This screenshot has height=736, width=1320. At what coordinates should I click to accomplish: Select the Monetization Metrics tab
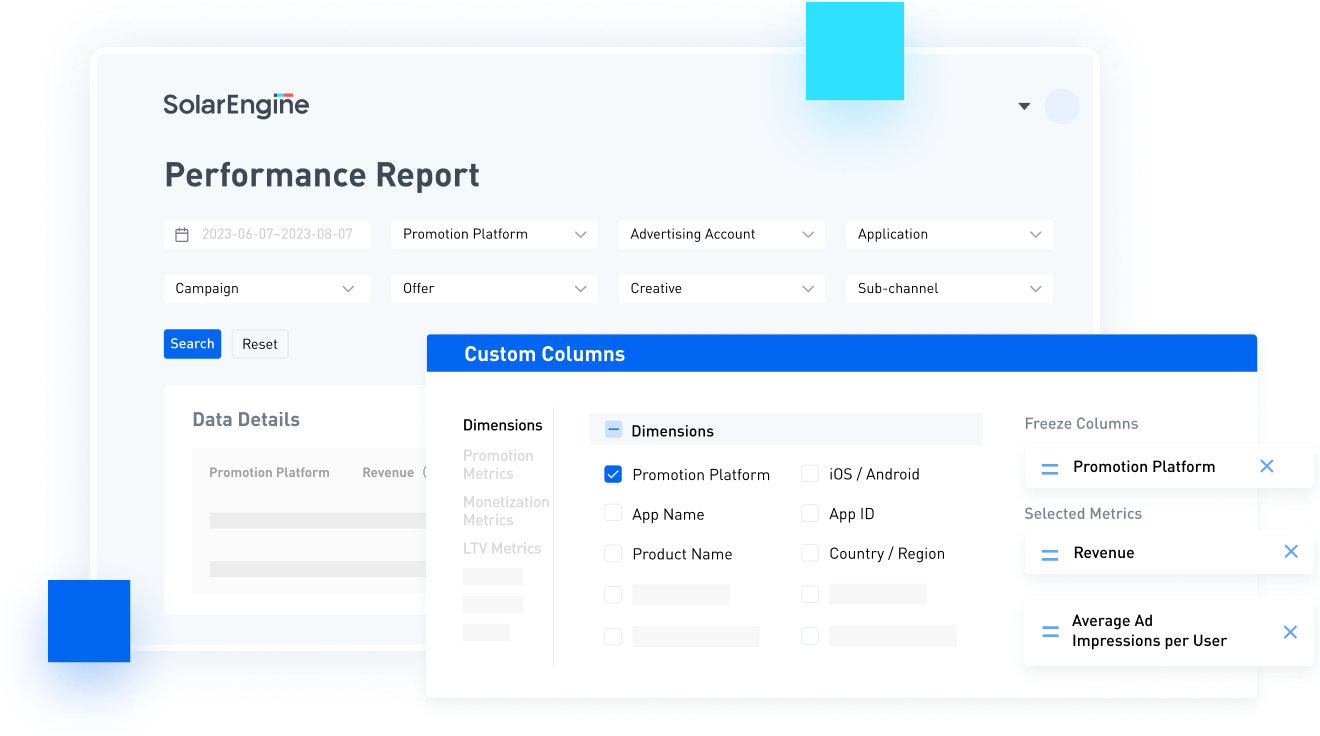506,511
